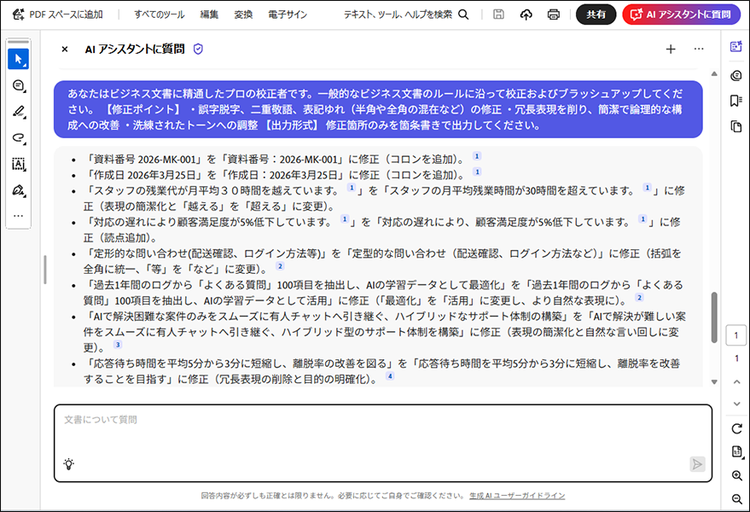Click the zoom out magnifier icon
The image size is (750, 512).
point(737,499)
